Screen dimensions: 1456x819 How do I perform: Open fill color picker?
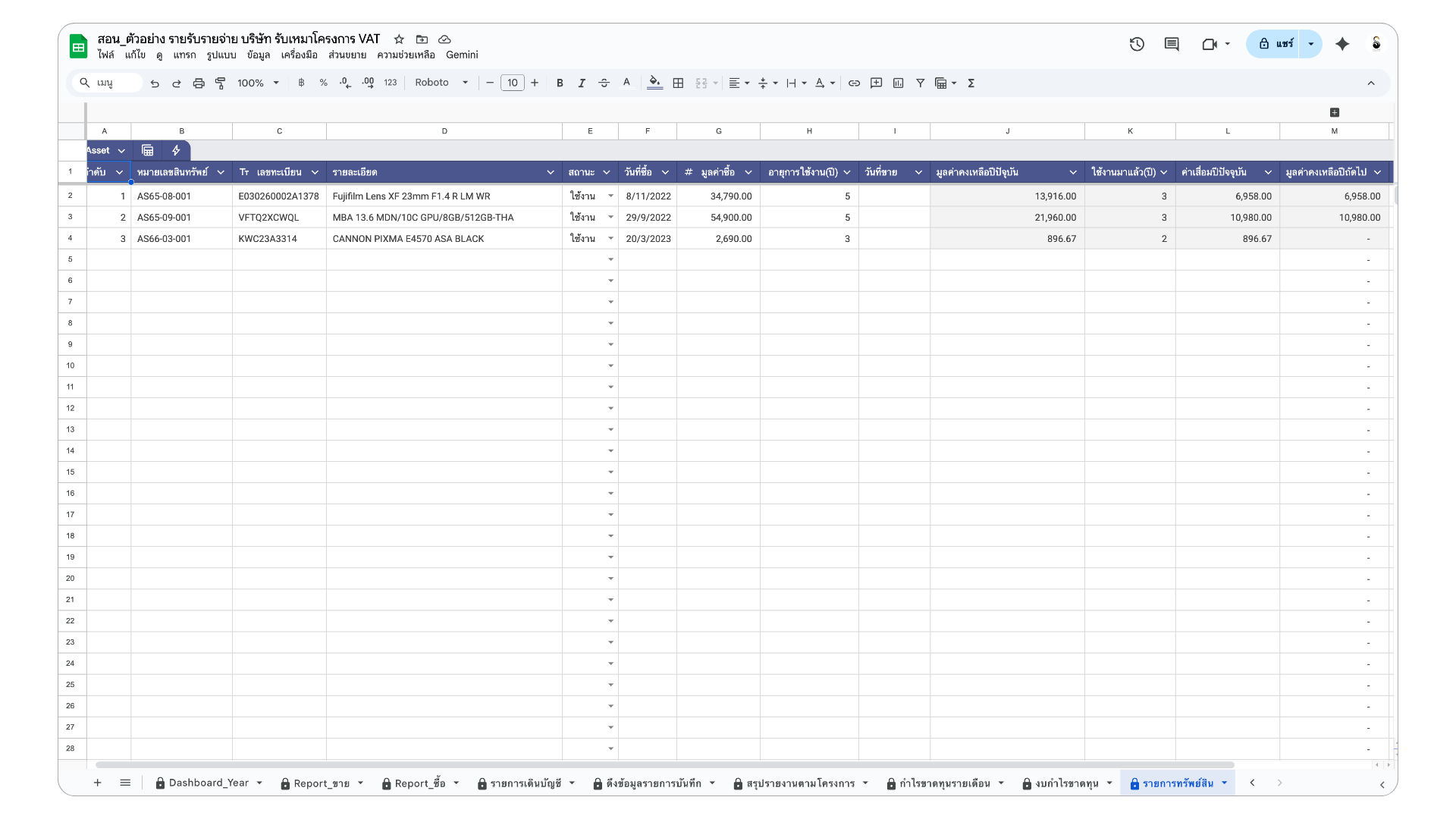pos(655,83)
